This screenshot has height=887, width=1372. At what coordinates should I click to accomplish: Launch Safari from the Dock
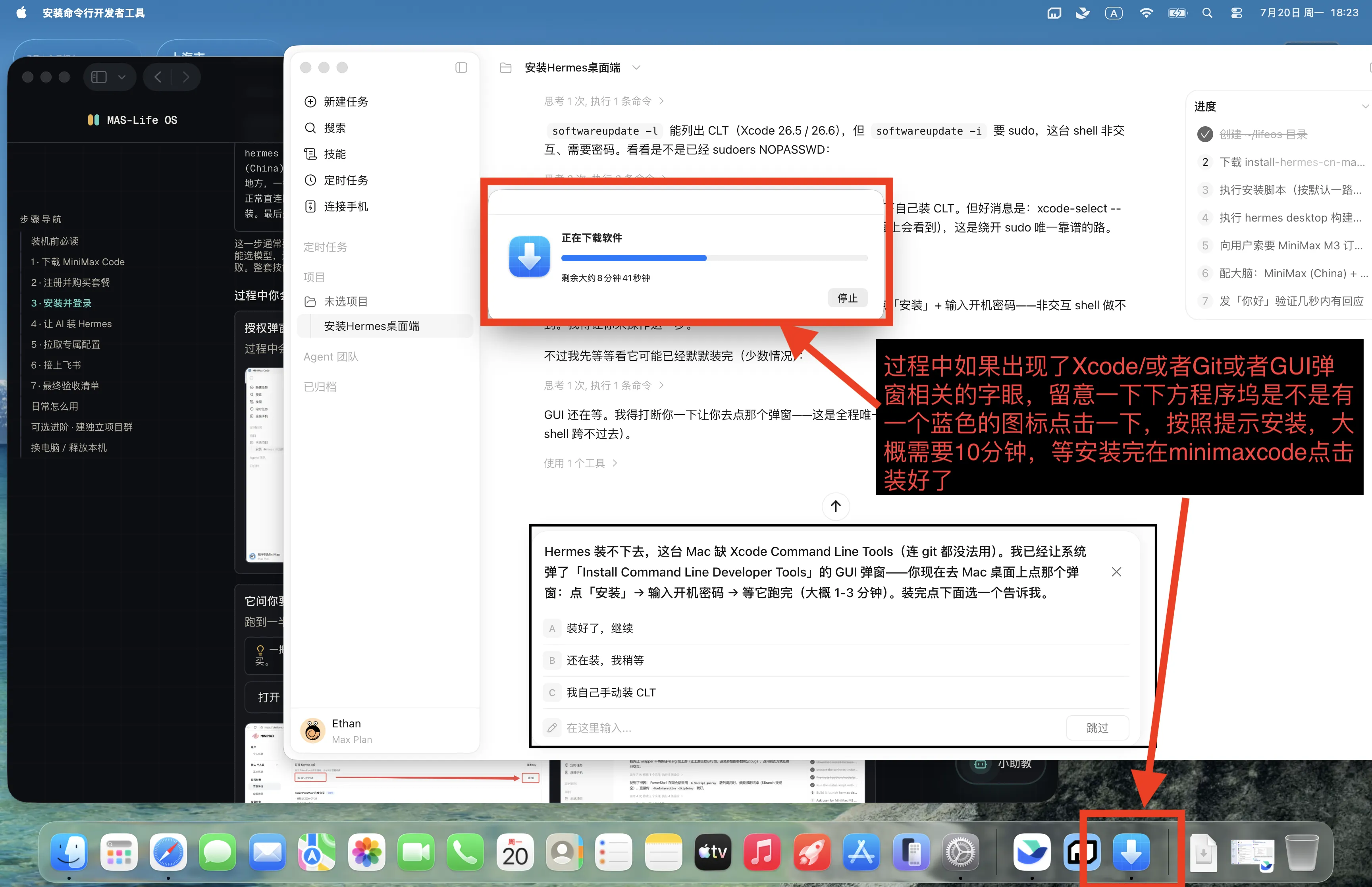coord(168,852)
